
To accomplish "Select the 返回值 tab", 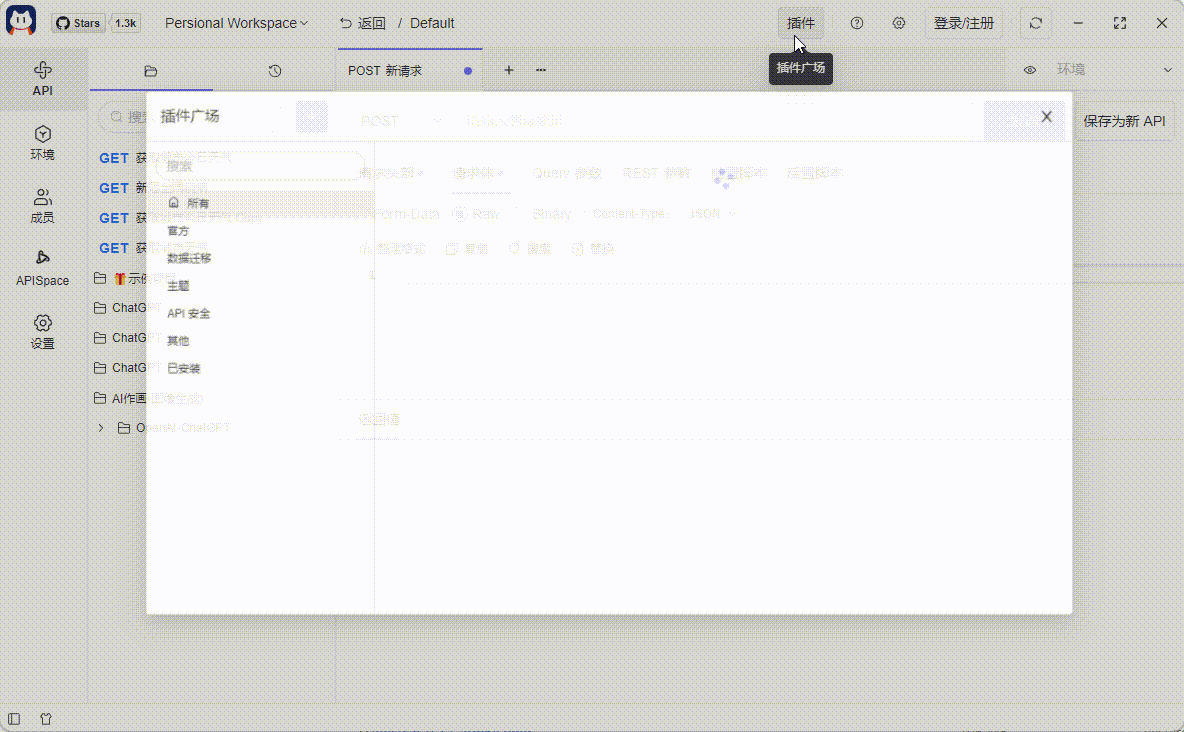I will 379,419.
